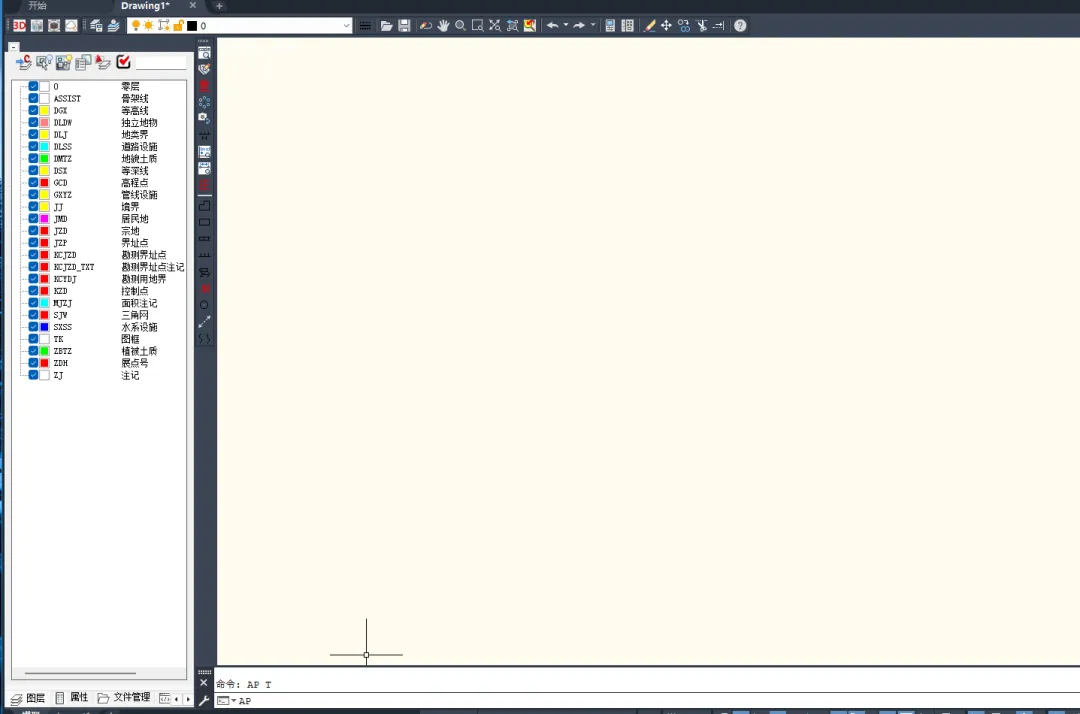Image resolution: width=1080 pixels, height=714 pixels.
Task: Save the drawing with the floppy icon
Action: [404, 25]
